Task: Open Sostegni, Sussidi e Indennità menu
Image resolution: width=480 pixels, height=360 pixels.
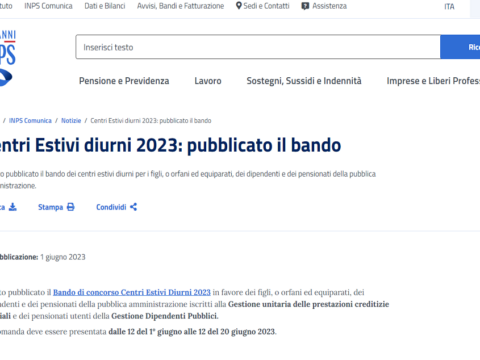Action: [304, 81]
